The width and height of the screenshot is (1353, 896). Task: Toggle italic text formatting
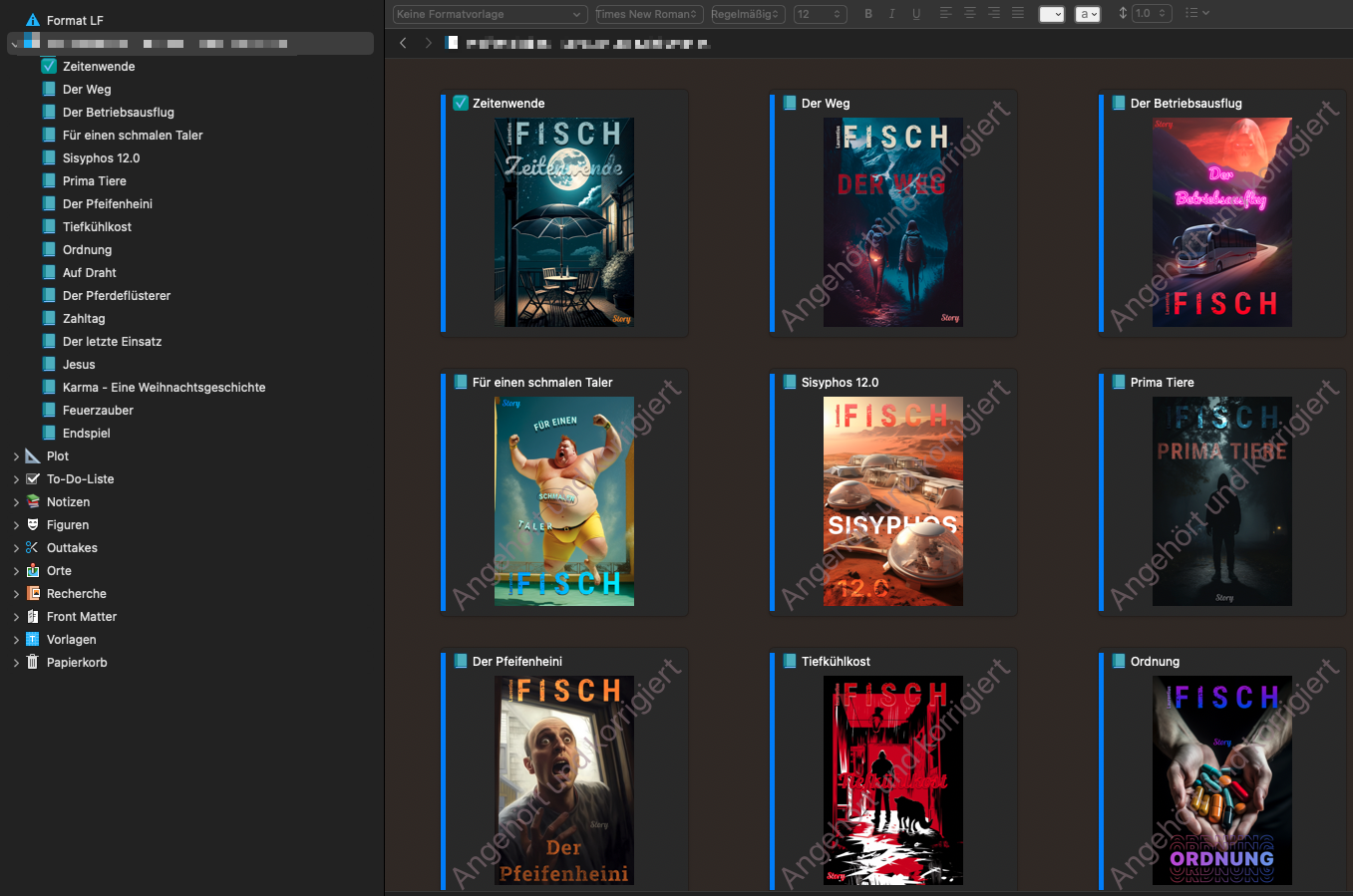pyautogui.click(x=891, y=14)
